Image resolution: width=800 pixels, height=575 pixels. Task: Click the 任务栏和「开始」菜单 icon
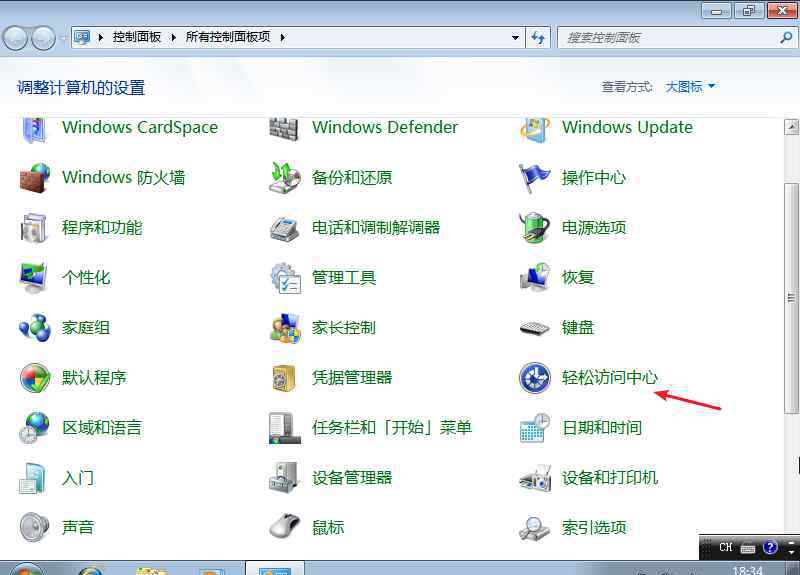(x=284, y=428)
